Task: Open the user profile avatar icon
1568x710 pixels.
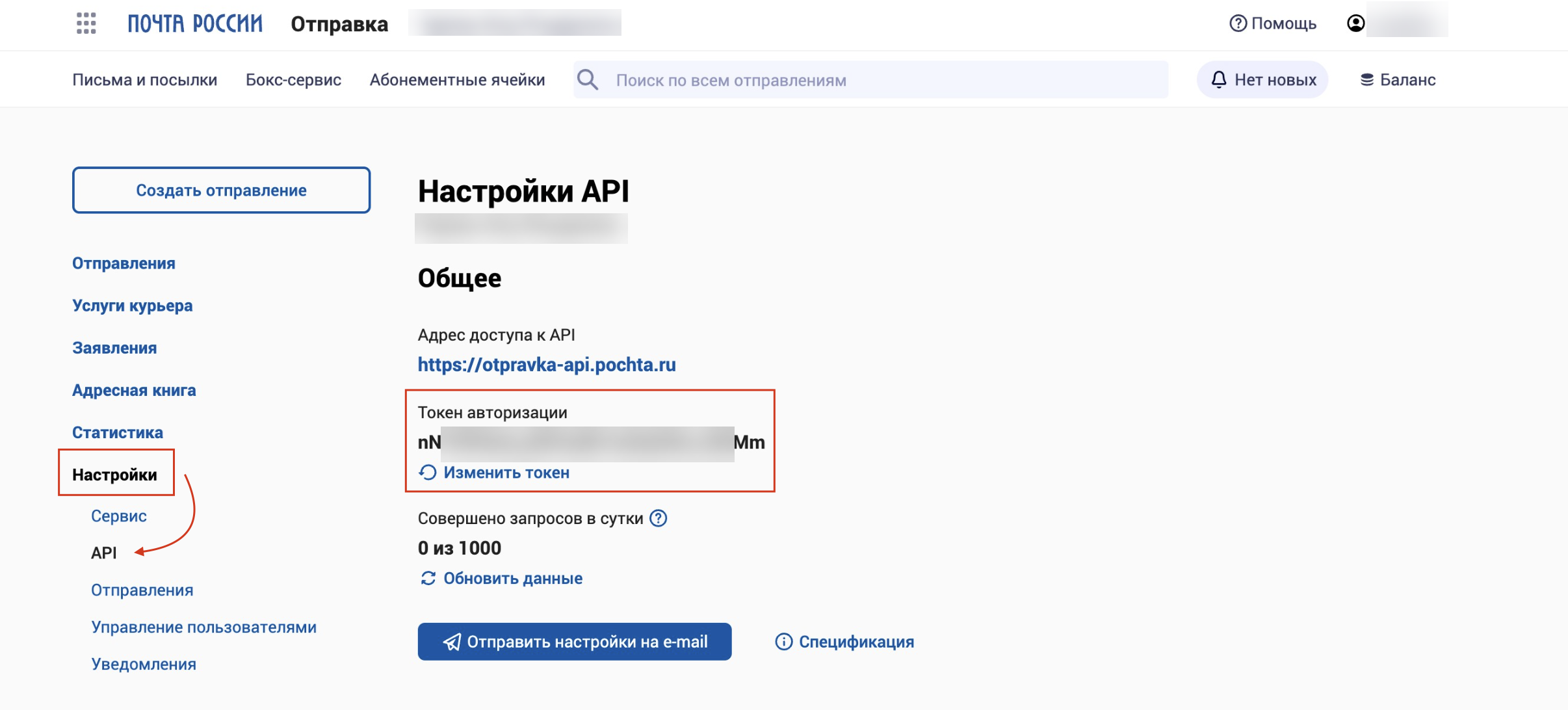Action: [x=1355, y=23]
